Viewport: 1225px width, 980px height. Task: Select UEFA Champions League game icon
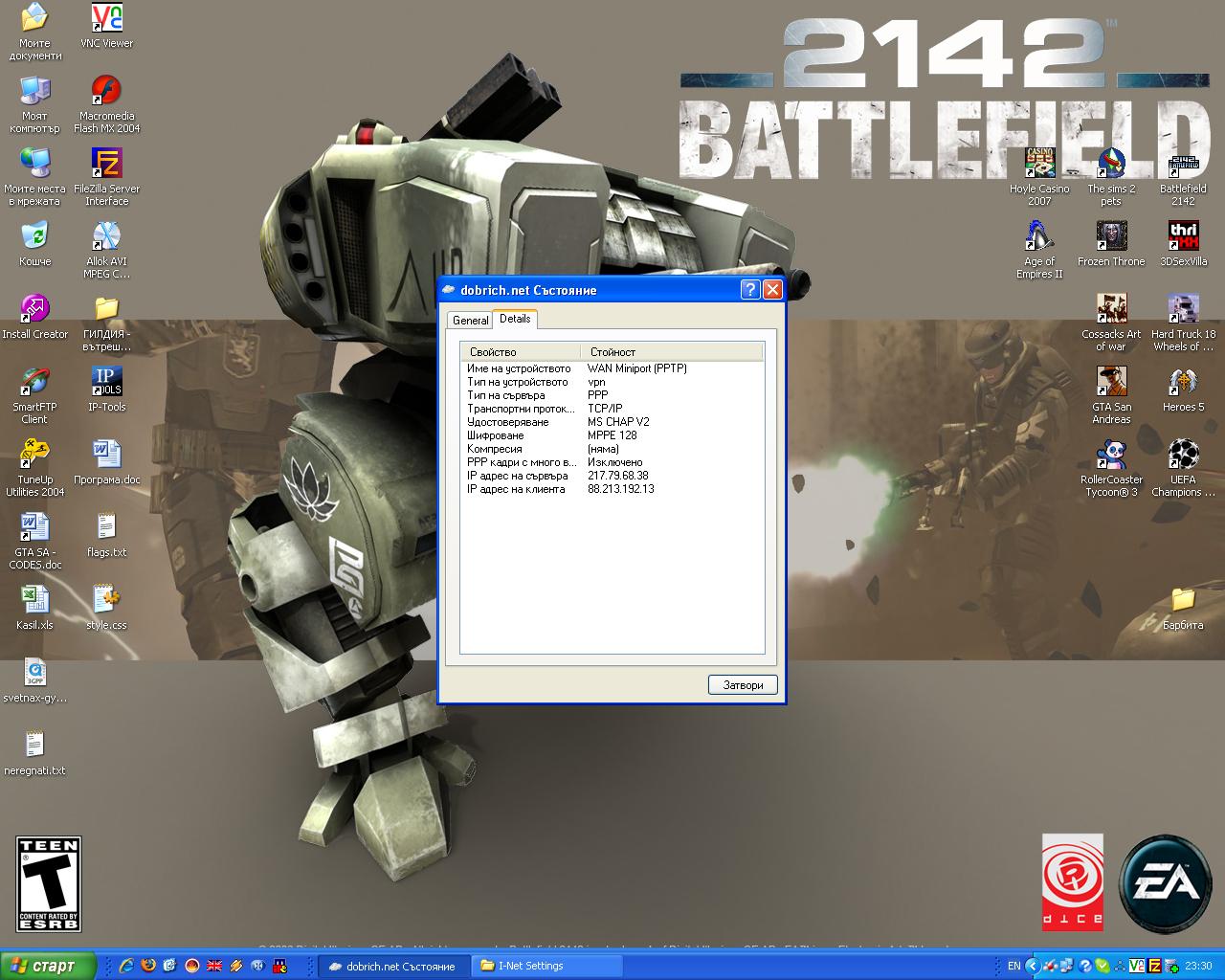pyautogui.click(x=1183, y=469)
